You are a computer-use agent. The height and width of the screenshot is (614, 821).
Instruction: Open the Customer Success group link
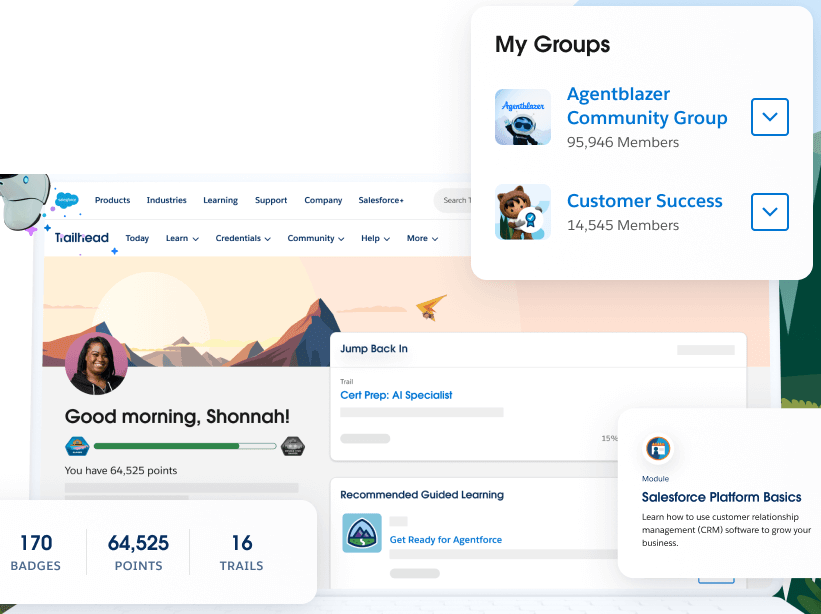click(x=645, y=200)
